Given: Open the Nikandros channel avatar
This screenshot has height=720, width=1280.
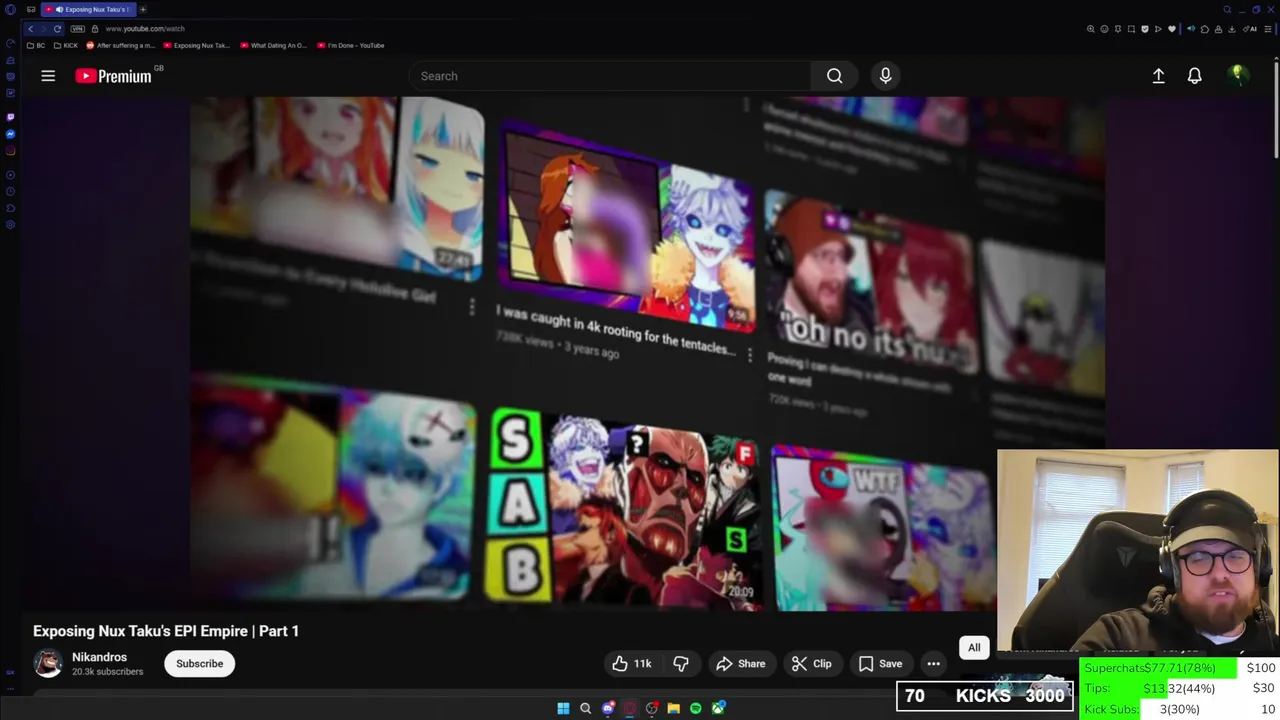Looking at the screenshot, I should tap(47, 663).
